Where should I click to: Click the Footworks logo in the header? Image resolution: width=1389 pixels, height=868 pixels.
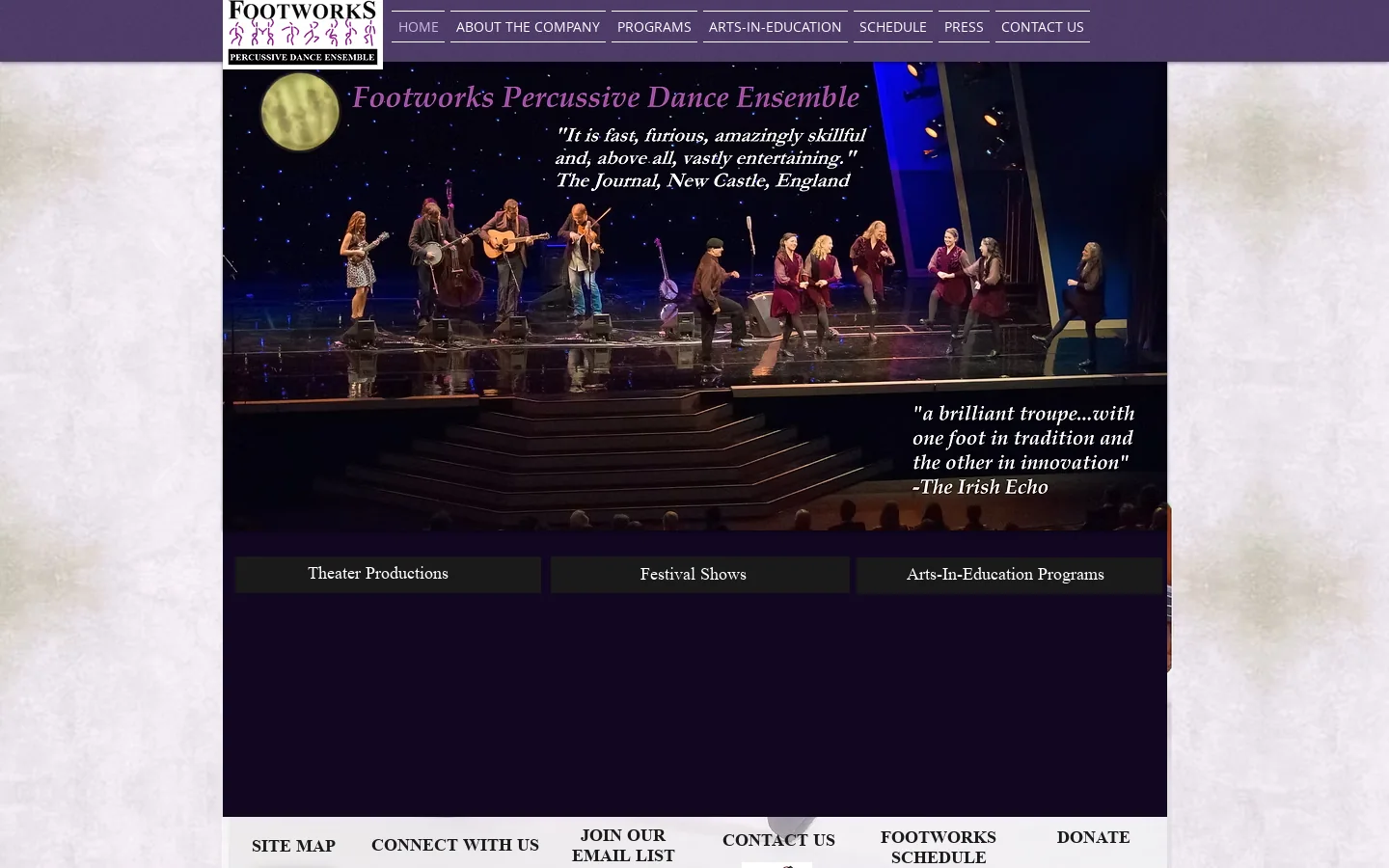303,34
